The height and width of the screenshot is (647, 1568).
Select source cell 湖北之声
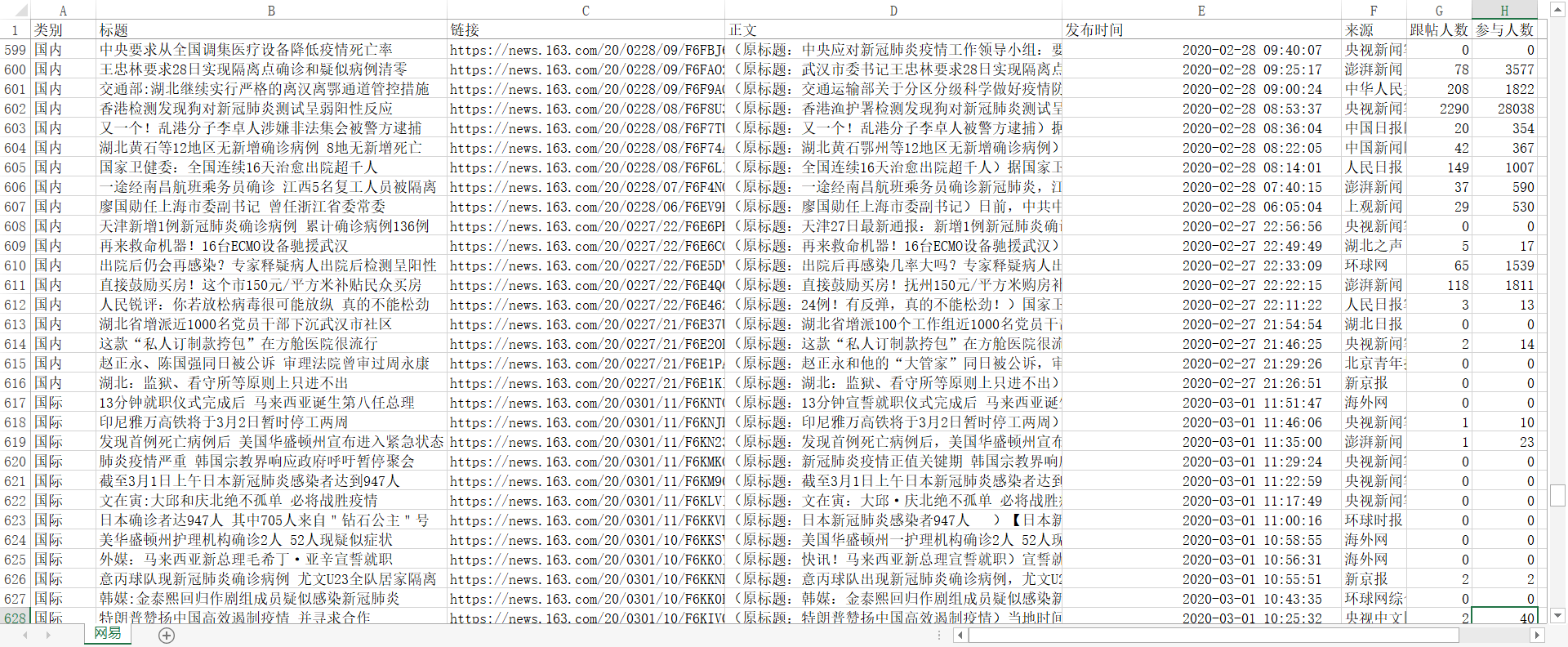coord(1374,246)
